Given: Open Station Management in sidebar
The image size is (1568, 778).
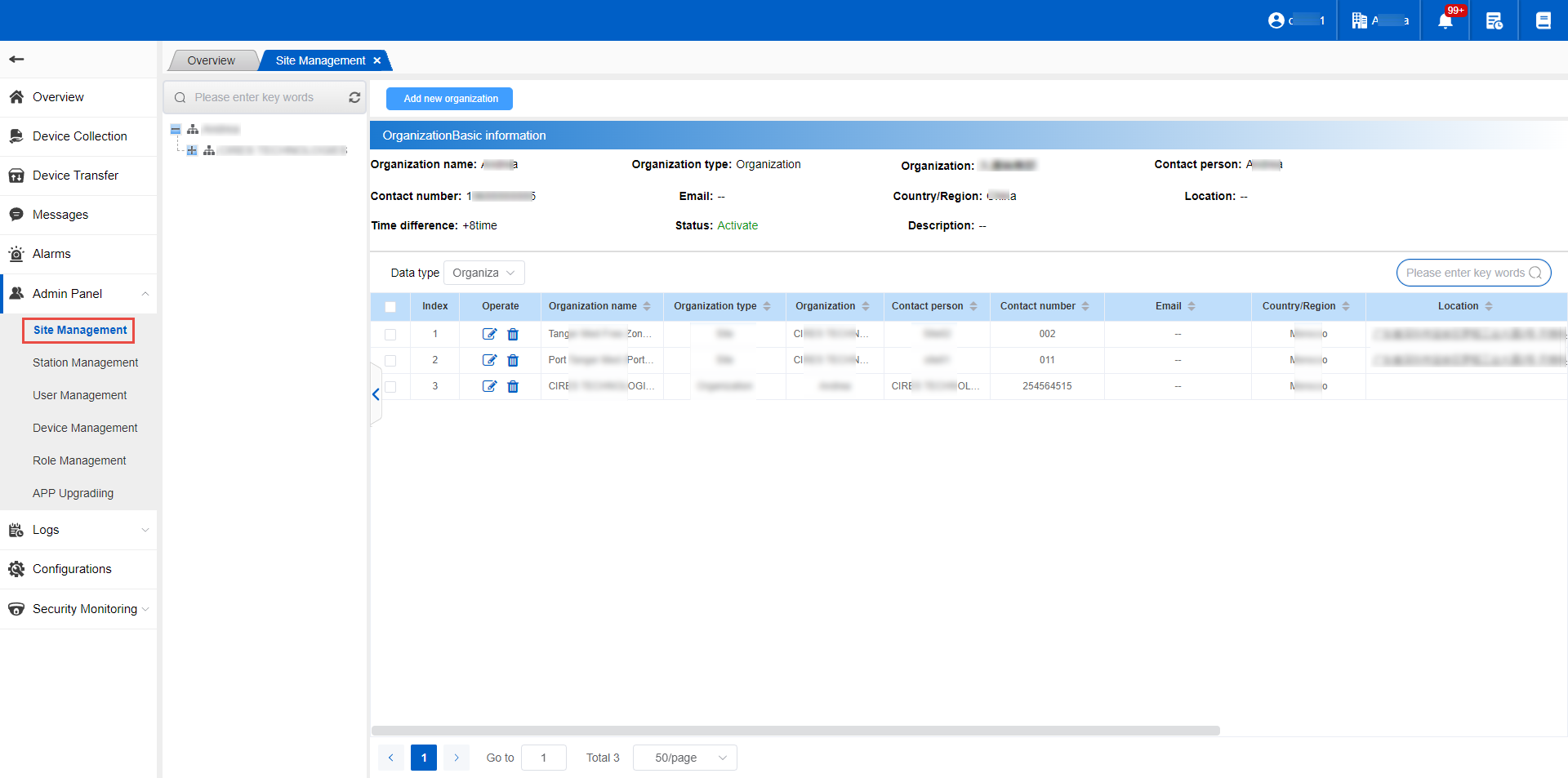Looking at the screenshot, I should click(85, 362).
